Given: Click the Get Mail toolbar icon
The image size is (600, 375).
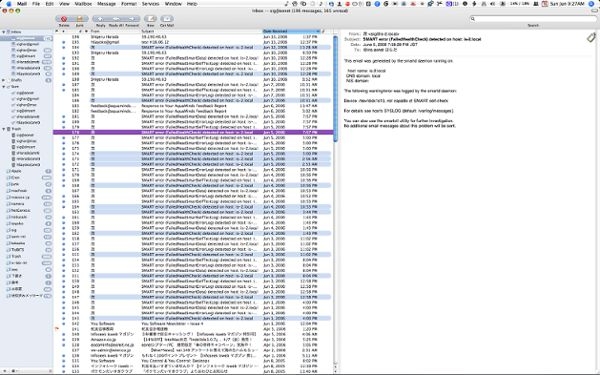Looking at the screenshot, I should (x=167, y=19).
